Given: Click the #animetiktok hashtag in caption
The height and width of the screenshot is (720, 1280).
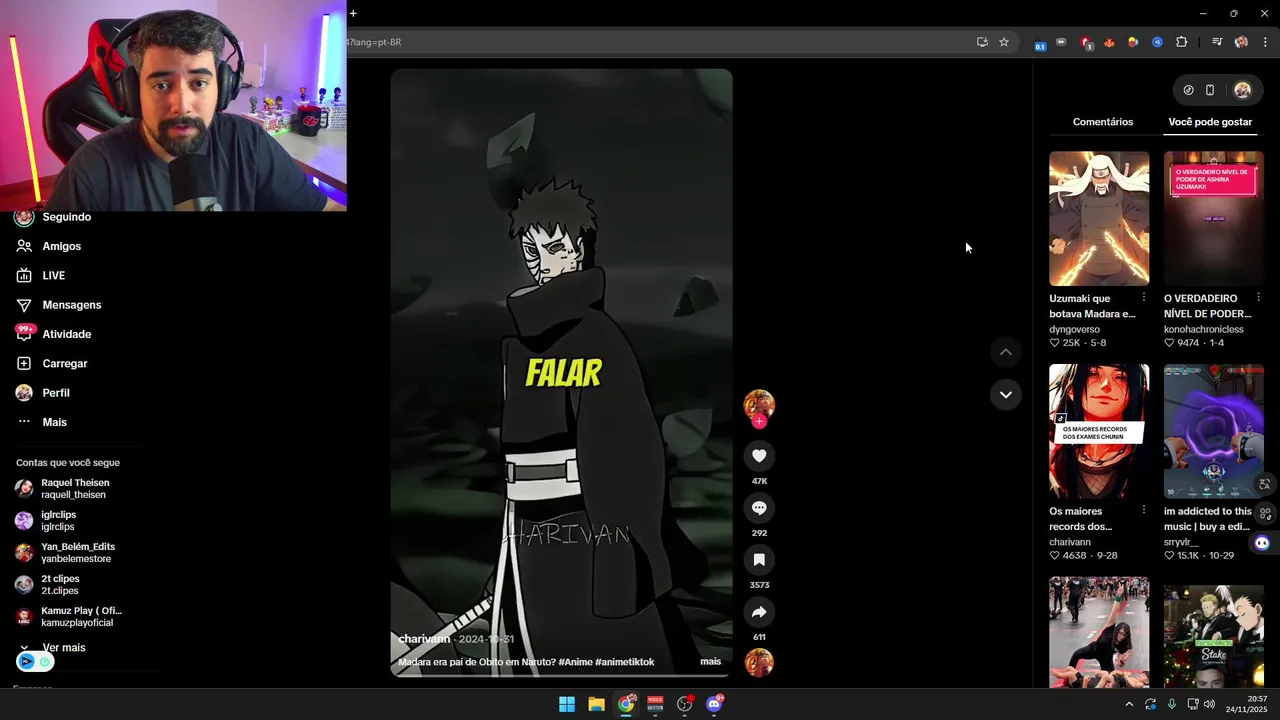Looking at the screenshot, I should pyautogui.click(x=625, y=662).
